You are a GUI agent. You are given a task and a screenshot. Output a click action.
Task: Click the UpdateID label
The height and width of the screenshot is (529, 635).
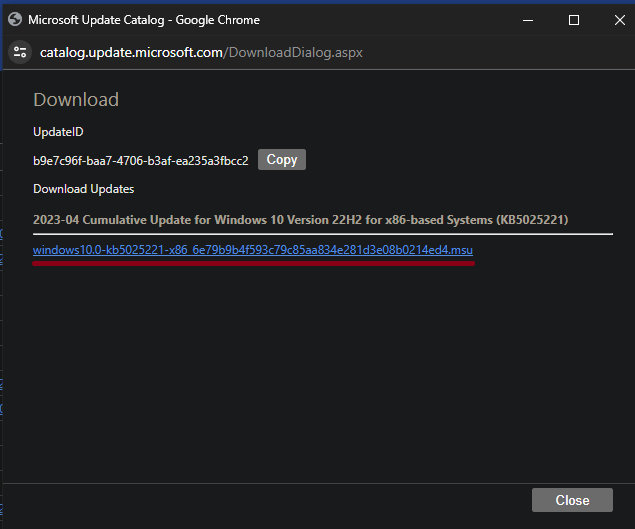pyautogui.click(x=58, y=132)
